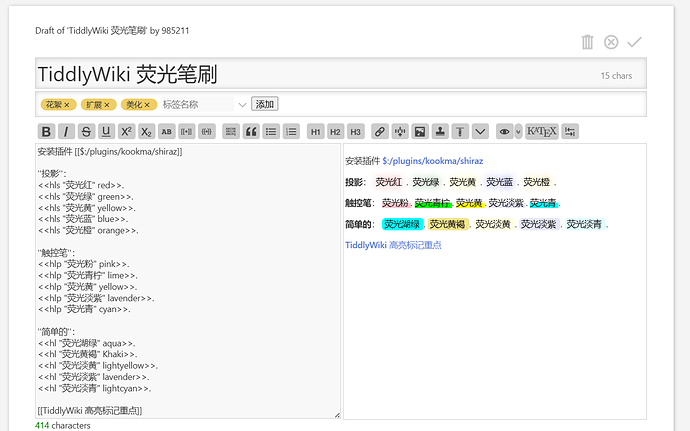
Task: Apply Heading 1 format
Action: coord(316,131)
